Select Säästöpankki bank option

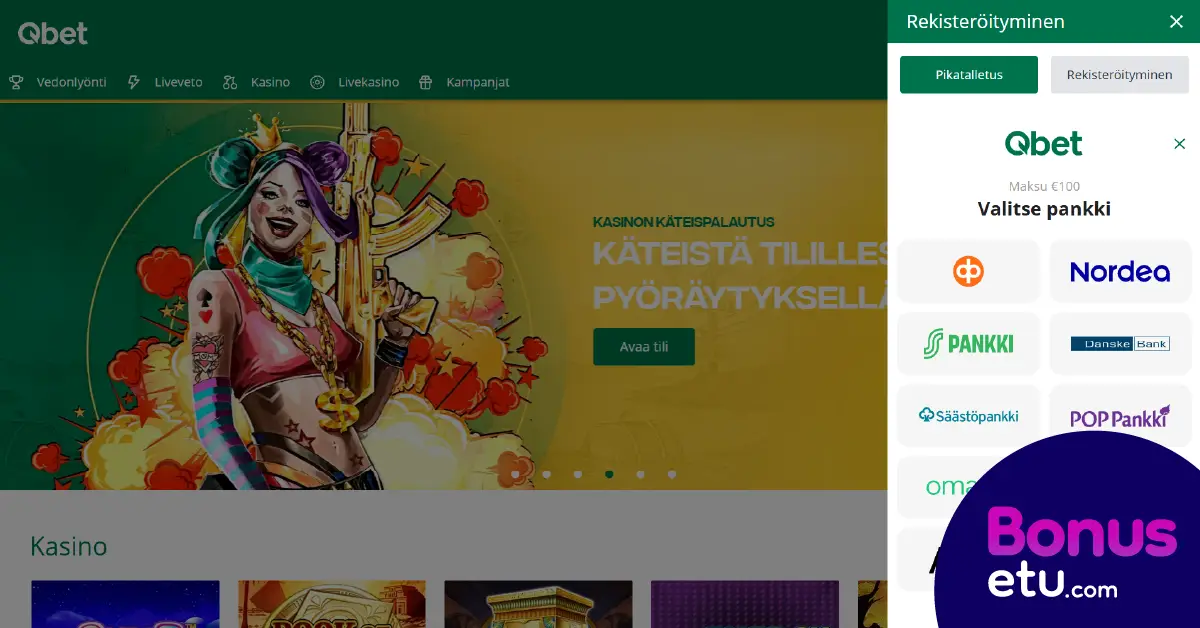coord(968,415)
